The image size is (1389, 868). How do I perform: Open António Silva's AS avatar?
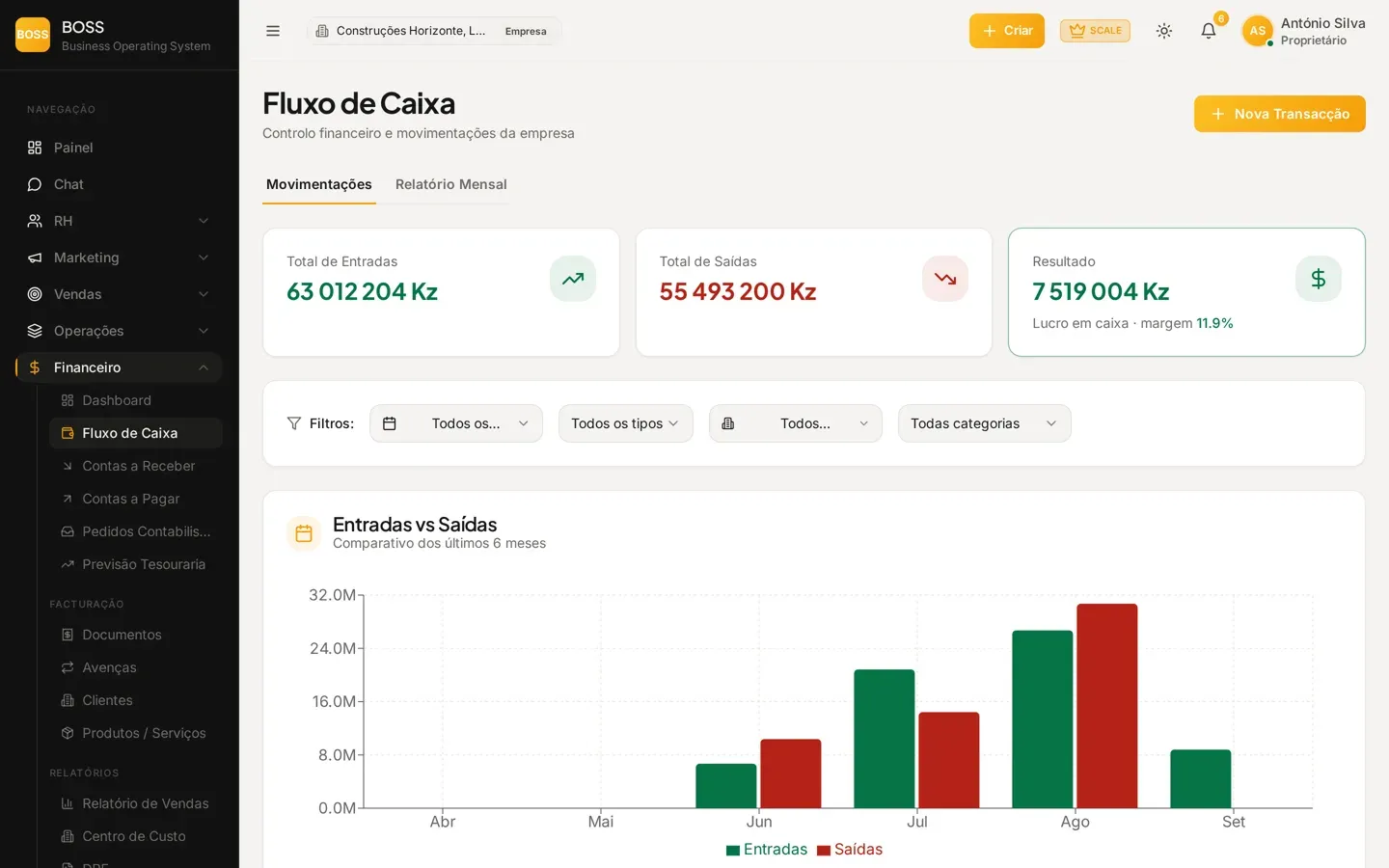(x=1258, y=31)
